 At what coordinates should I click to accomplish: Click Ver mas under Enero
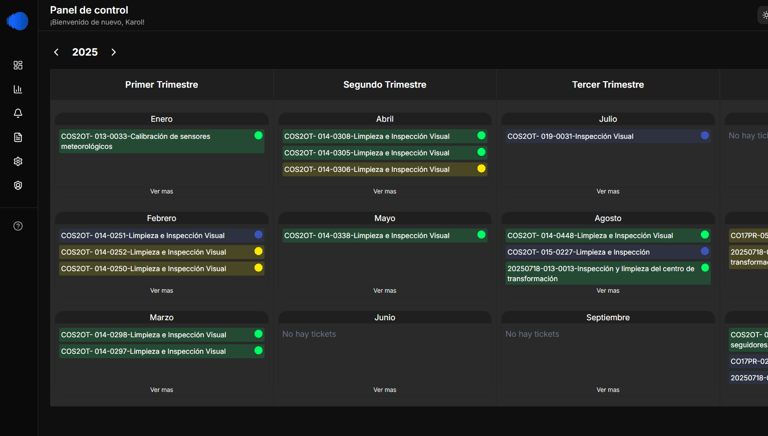coord(162,192)
